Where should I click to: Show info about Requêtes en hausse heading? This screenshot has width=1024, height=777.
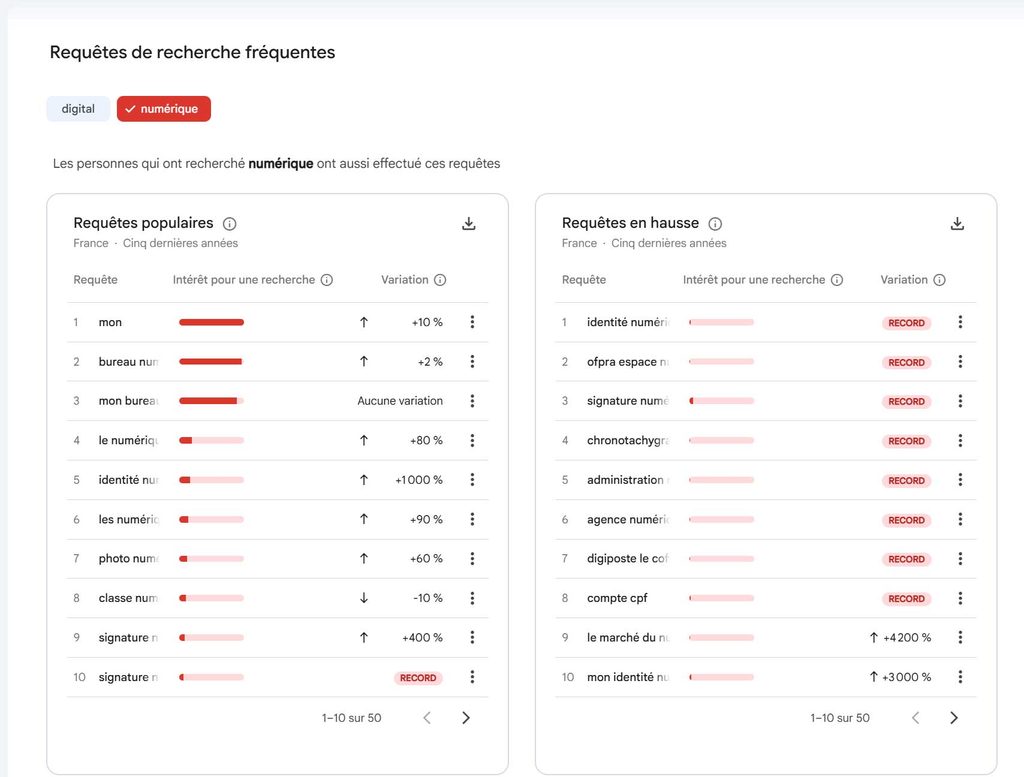pyautogui.click(x=715, y=224)
